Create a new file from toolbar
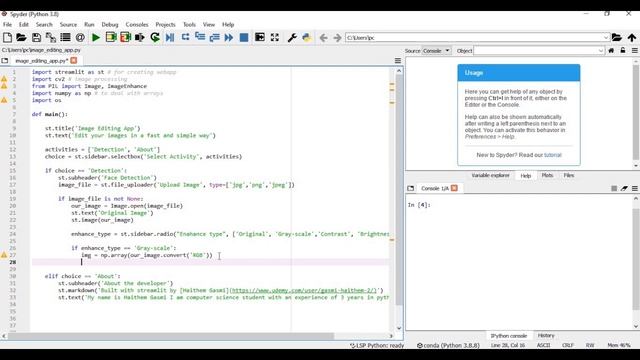640x360 pixels. pos(7,38)
